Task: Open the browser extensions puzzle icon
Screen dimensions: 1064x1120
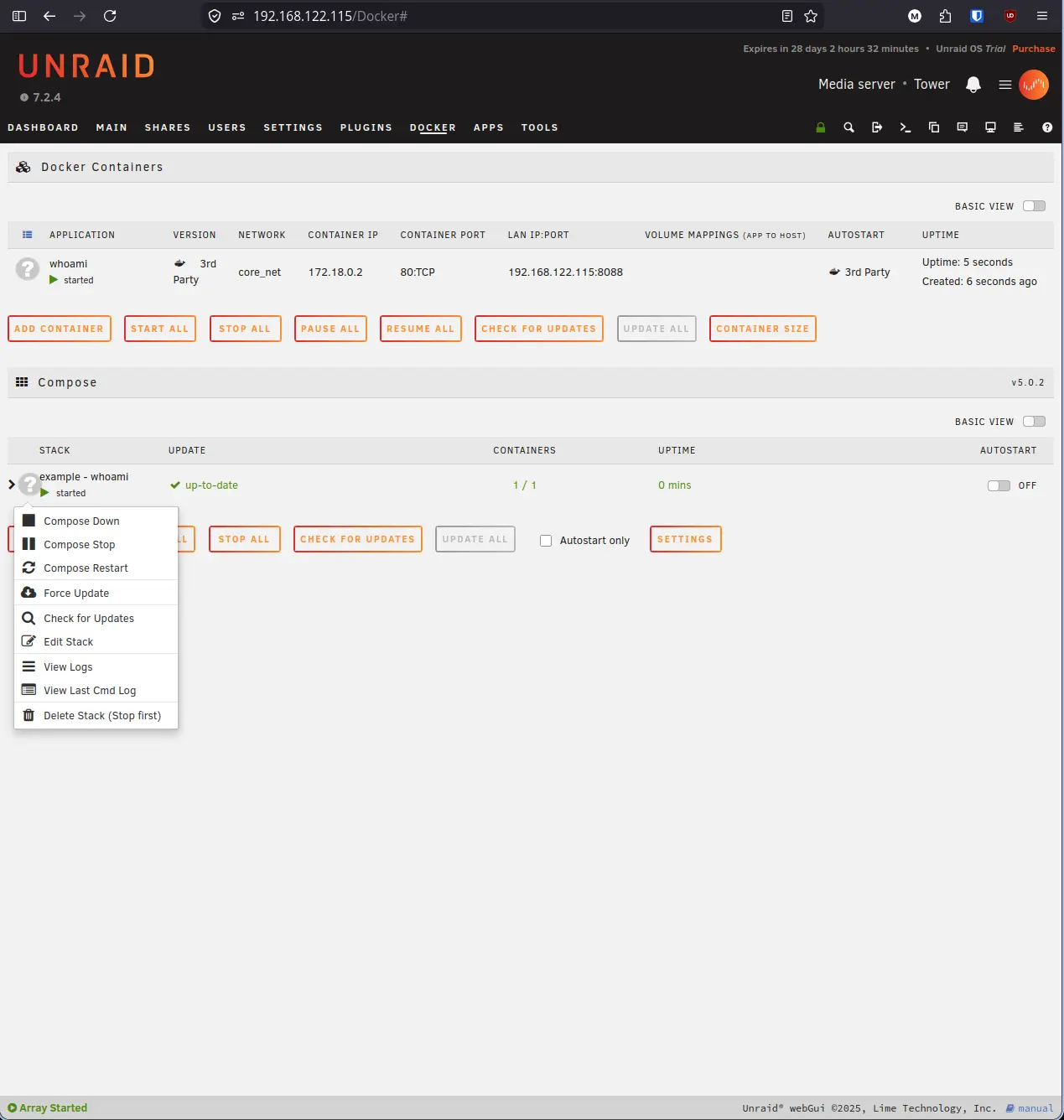Action: click(x=945, y=16)
